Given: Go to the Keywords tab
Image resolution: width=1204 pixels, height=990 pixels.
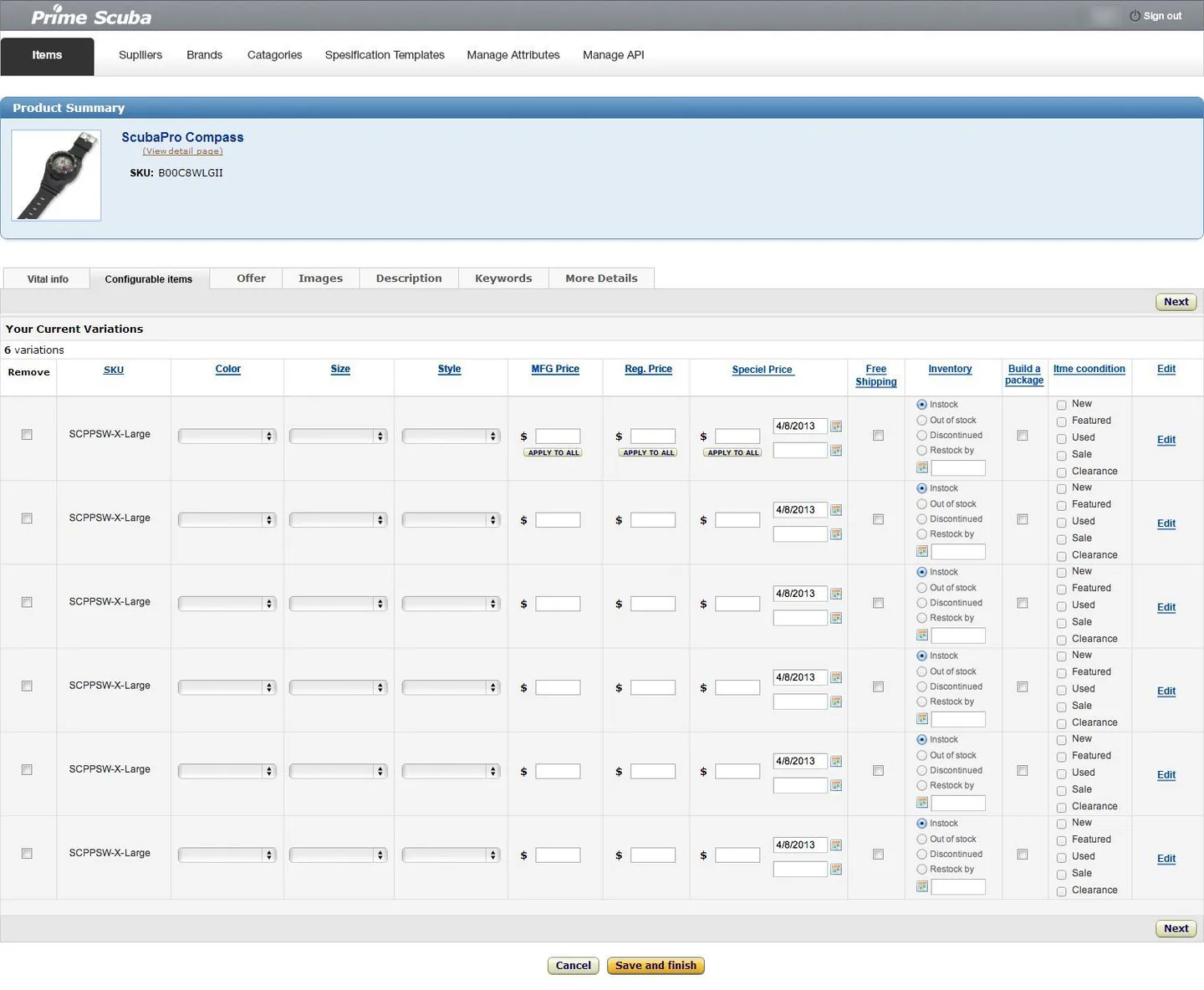Looking at the screenshot, I should [x=503, y=278].
